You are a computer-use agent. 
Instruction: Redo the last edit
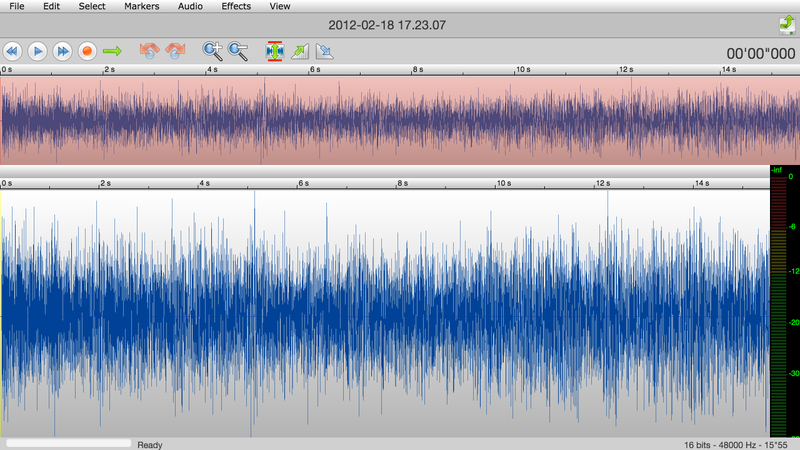point(175,51)
